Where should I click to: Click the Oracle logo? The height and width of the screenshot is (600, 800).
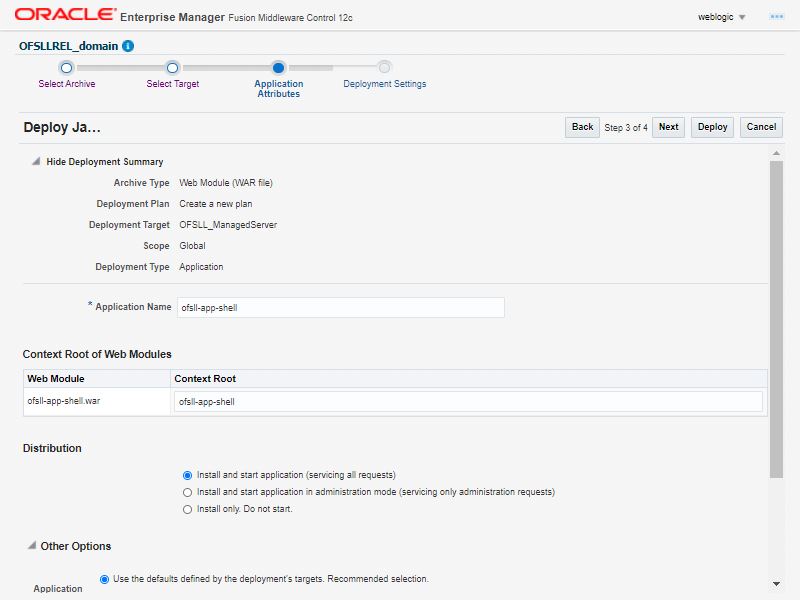coord(65,14)
